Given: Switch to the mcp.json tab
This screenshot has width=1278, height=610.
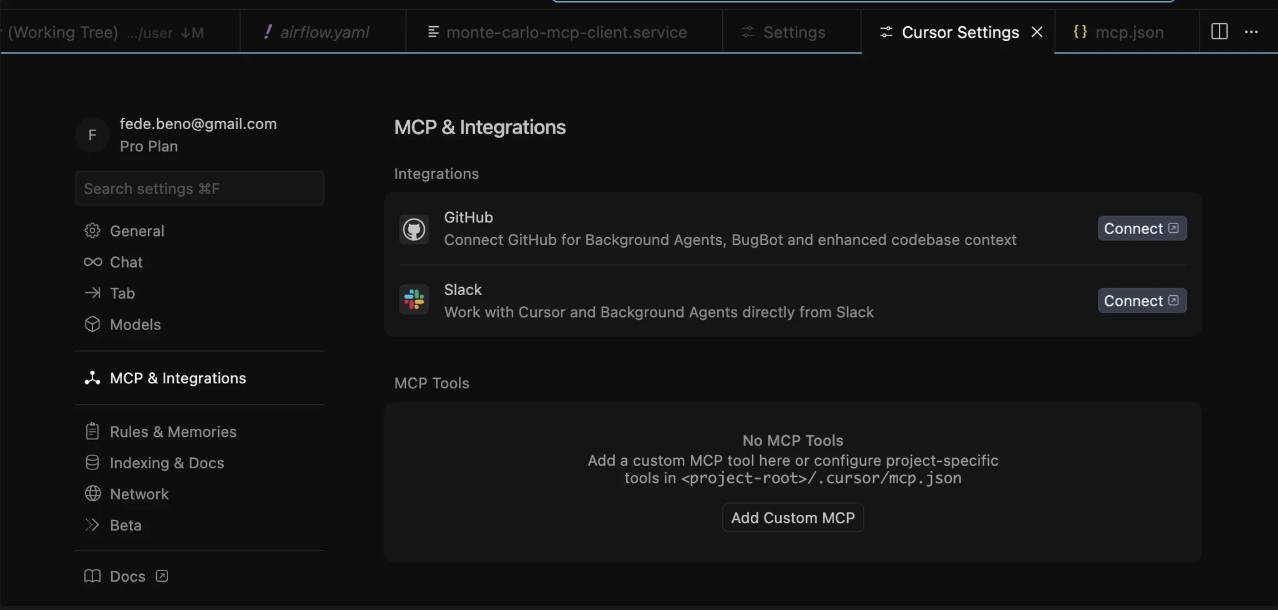Looking at the screenshot, I should pos(1125,32).
